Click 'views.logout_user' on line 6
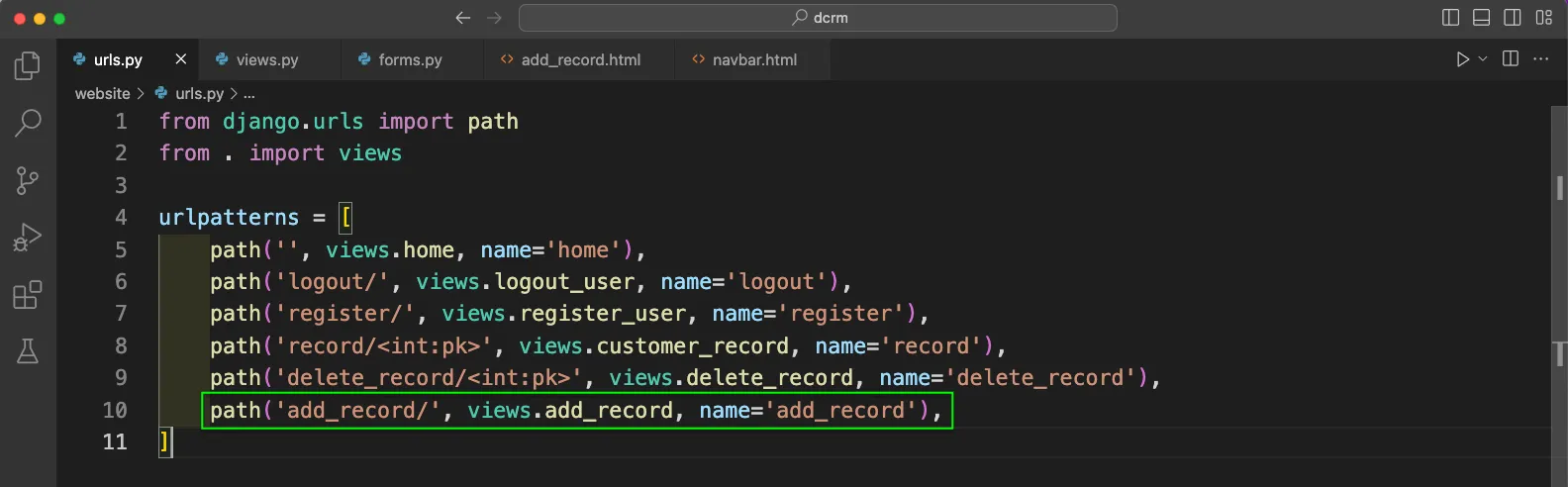1568x487 pixels. pyautogui.click(x=526, y=282)
